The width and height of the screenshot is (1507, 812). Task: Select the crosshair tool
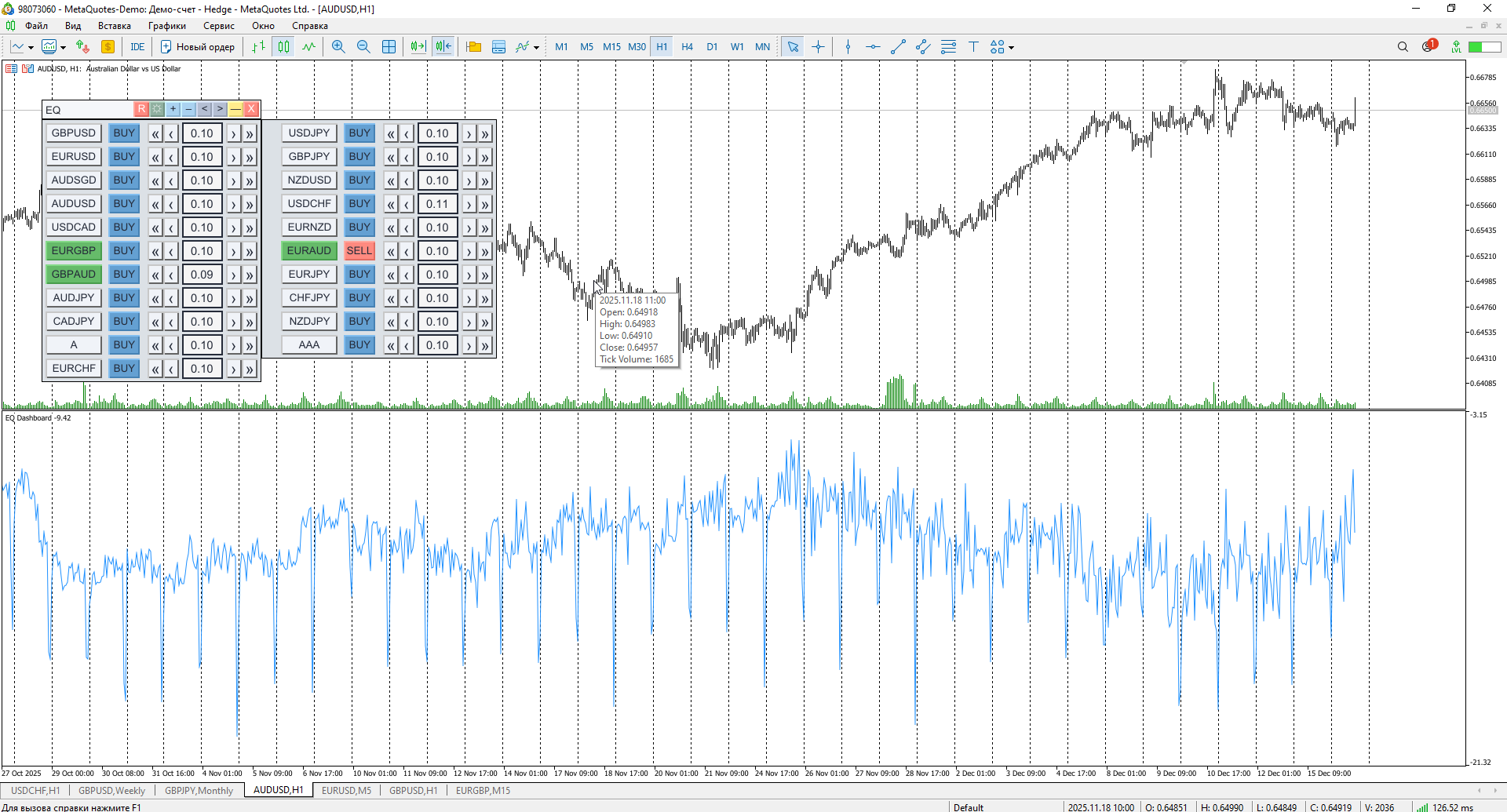pyautogui.click(x=818, y=47)
